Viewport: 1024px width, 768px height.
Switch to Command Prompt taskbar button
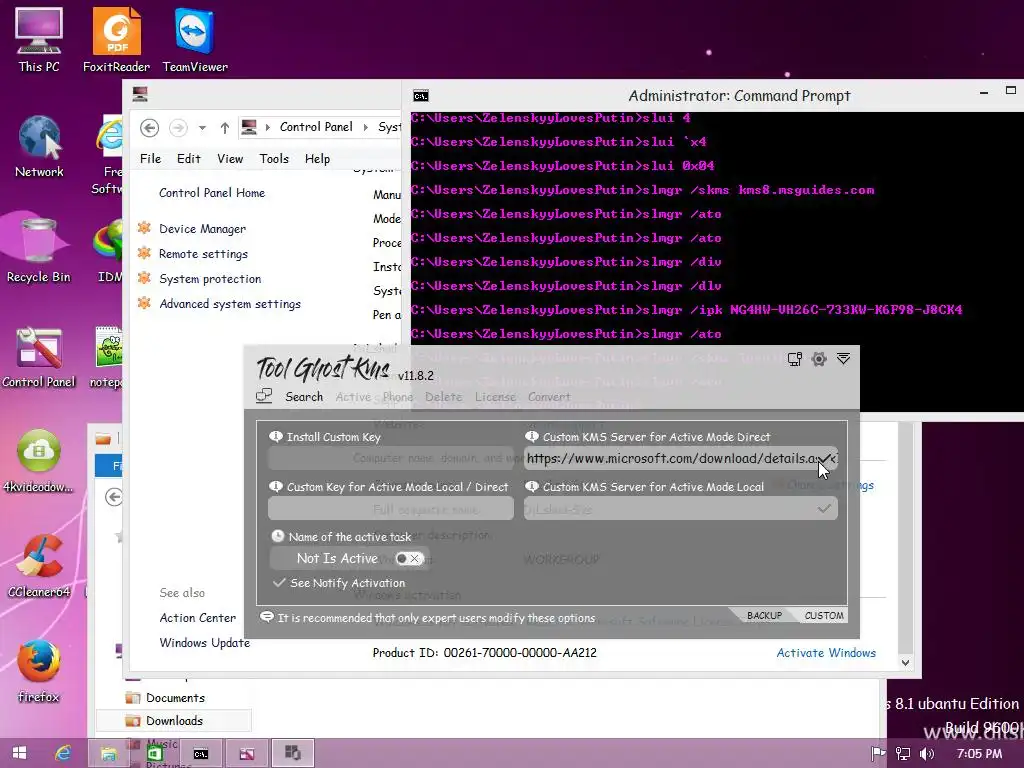[200, 753]
